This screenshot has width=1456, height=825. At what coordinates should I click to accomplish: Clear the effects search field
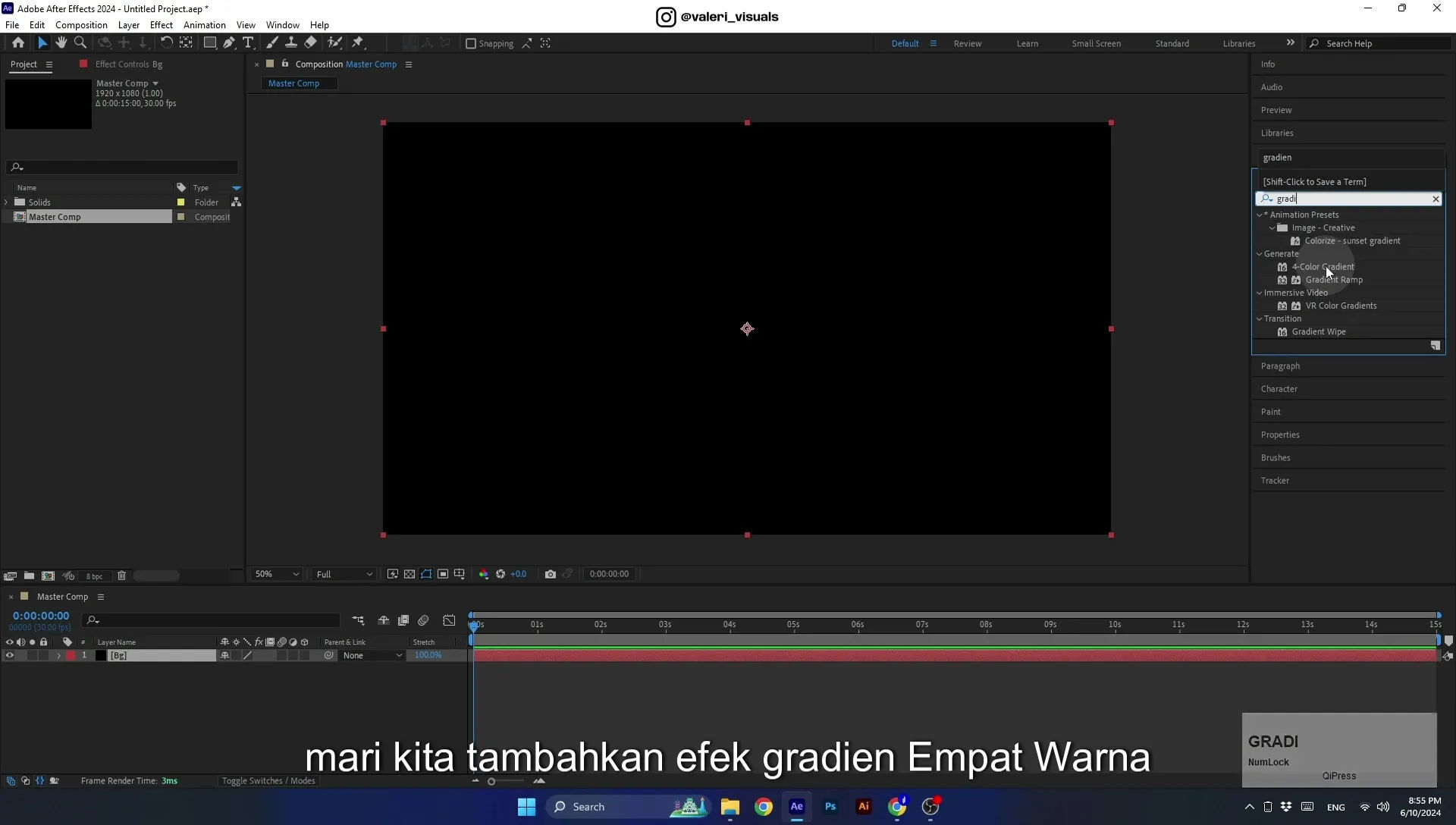pos(1436,199)
